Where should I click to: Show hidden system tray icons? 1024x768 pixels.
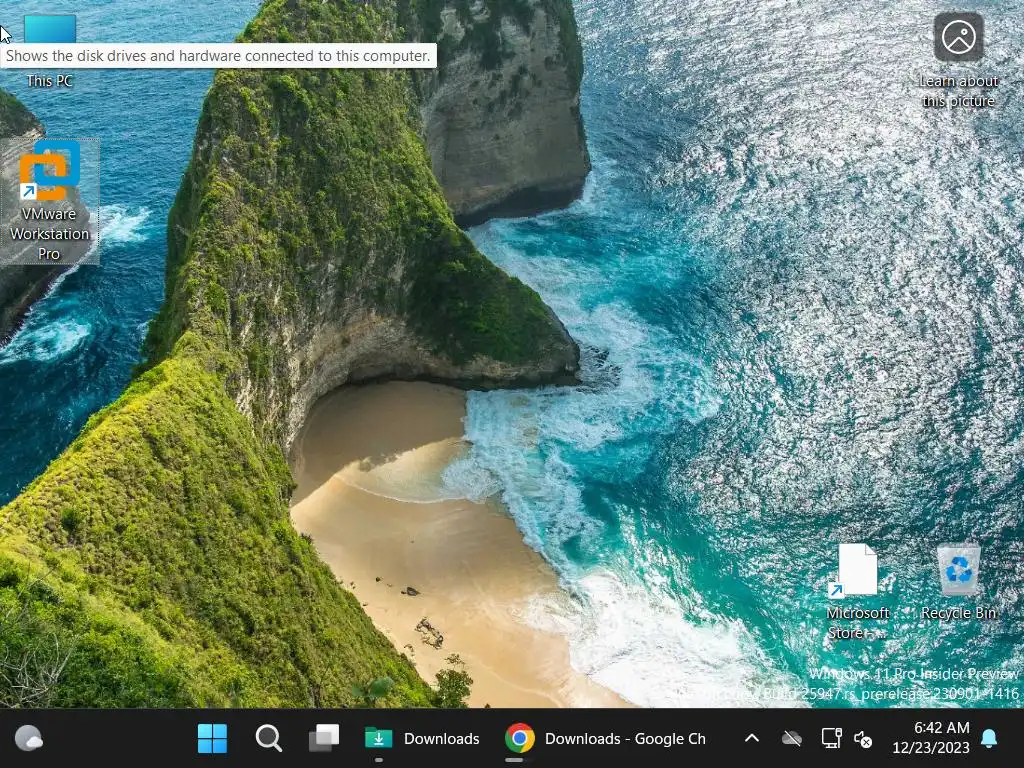point(752,739)
